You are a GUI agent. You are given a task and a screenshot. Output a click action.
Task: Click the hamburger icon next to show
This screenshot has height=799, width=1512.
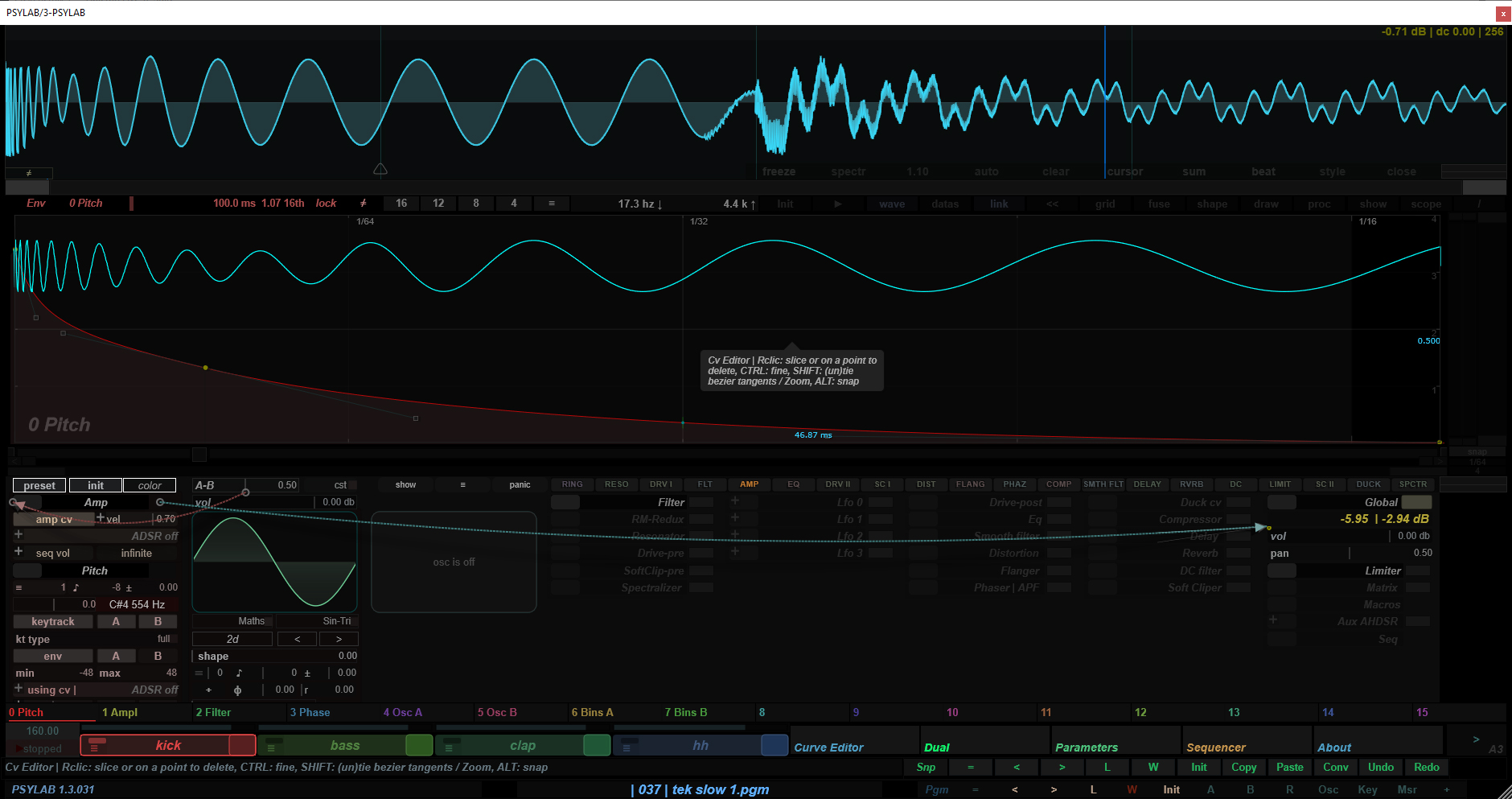(x=462, y=484)
